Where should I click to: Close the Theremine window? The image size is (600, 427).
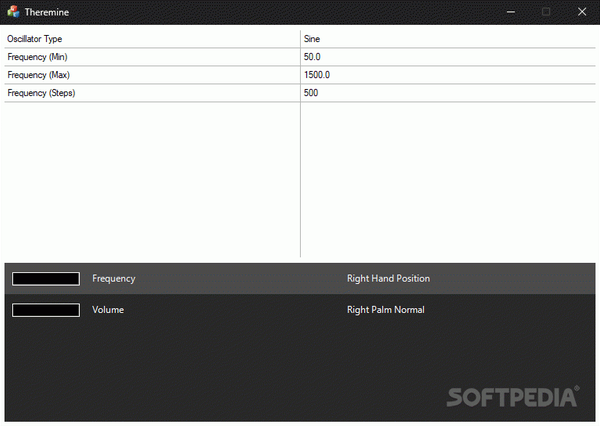click(x=582, y=12)
